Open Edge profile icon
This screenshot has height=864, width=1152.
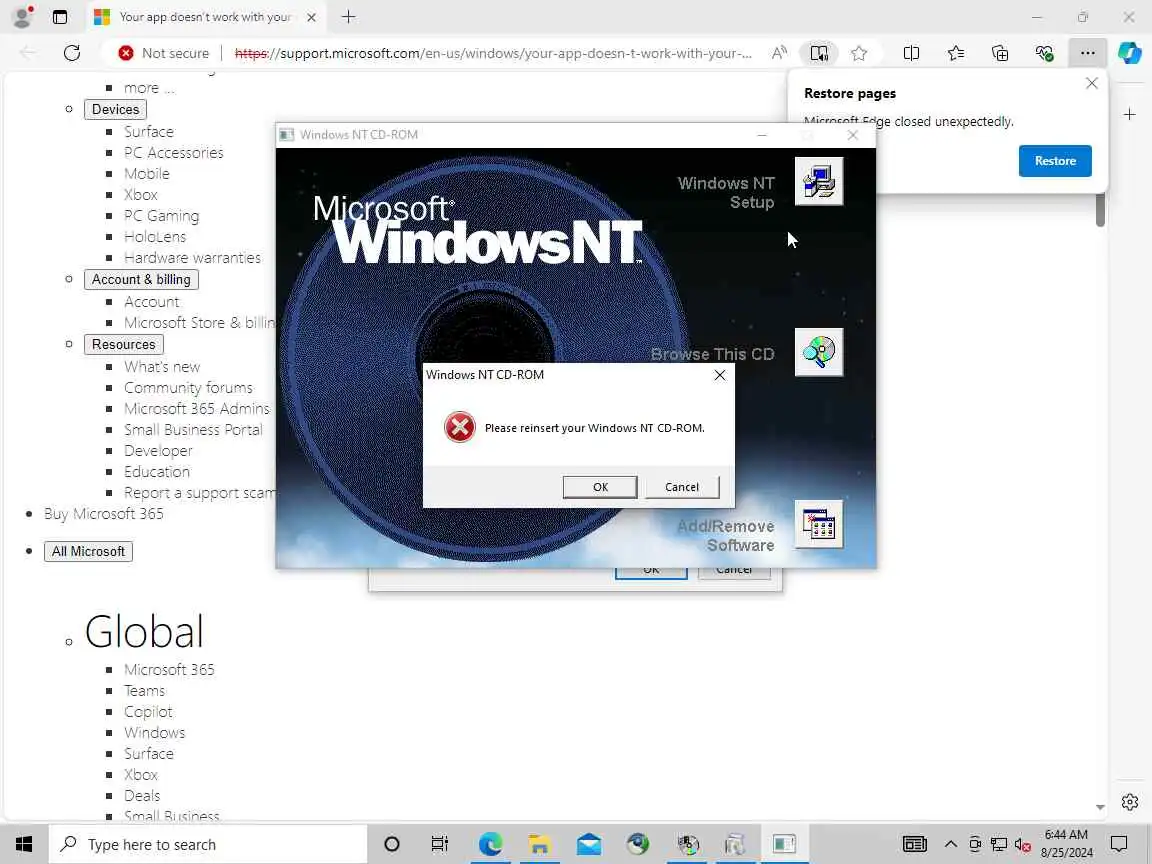23,16
